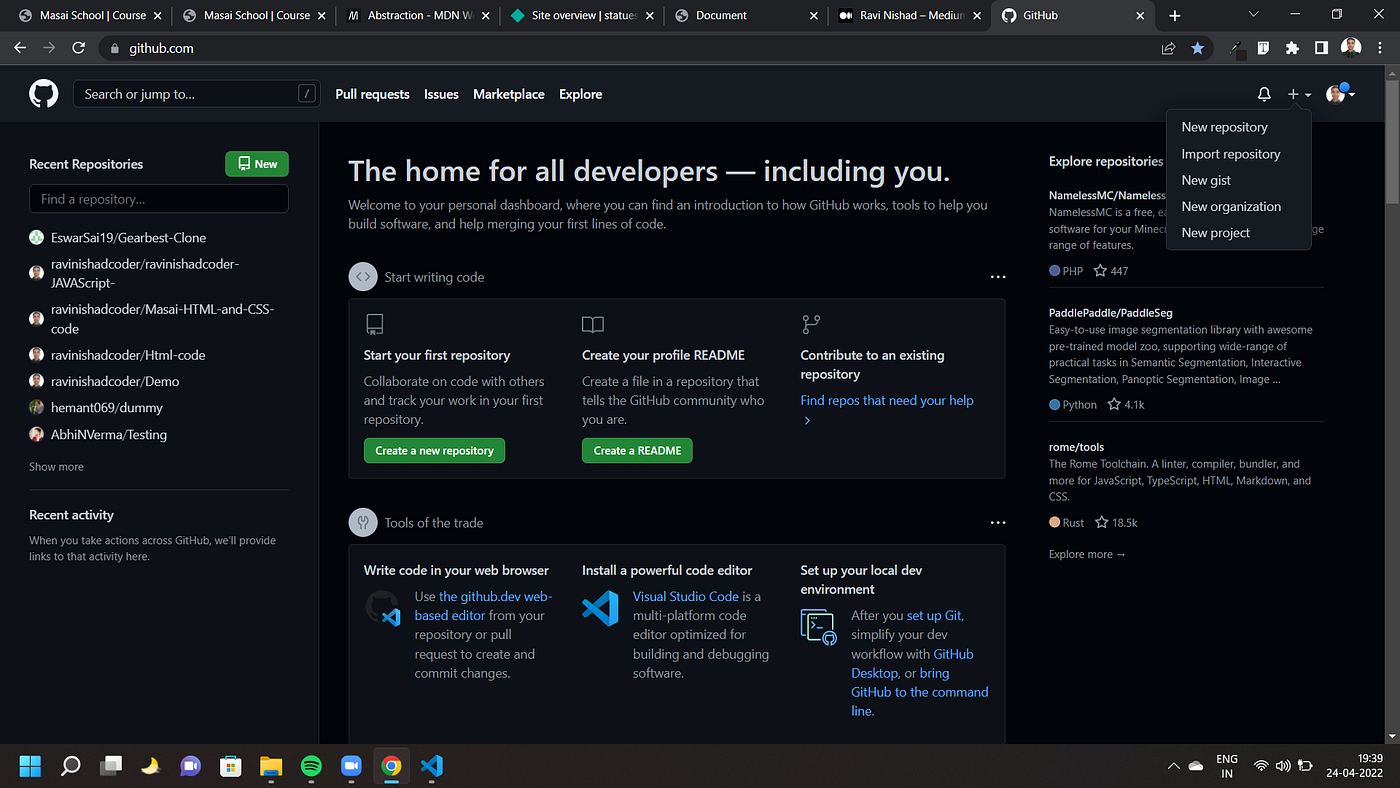
Task: Click the book icon above Create your profile README
Action: point(592,324)
